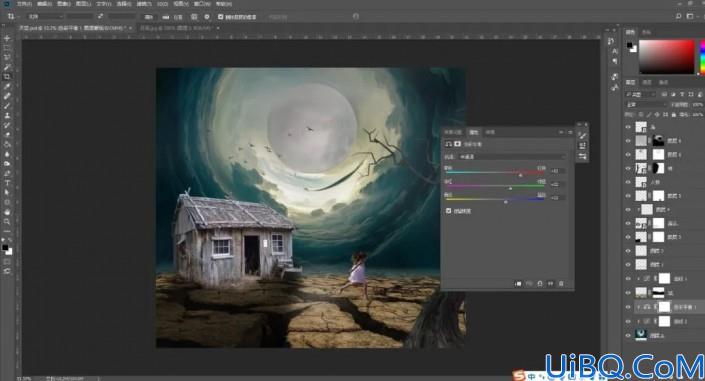Switch to the Channels tab
705x381 pixels.
coord(647,82)
